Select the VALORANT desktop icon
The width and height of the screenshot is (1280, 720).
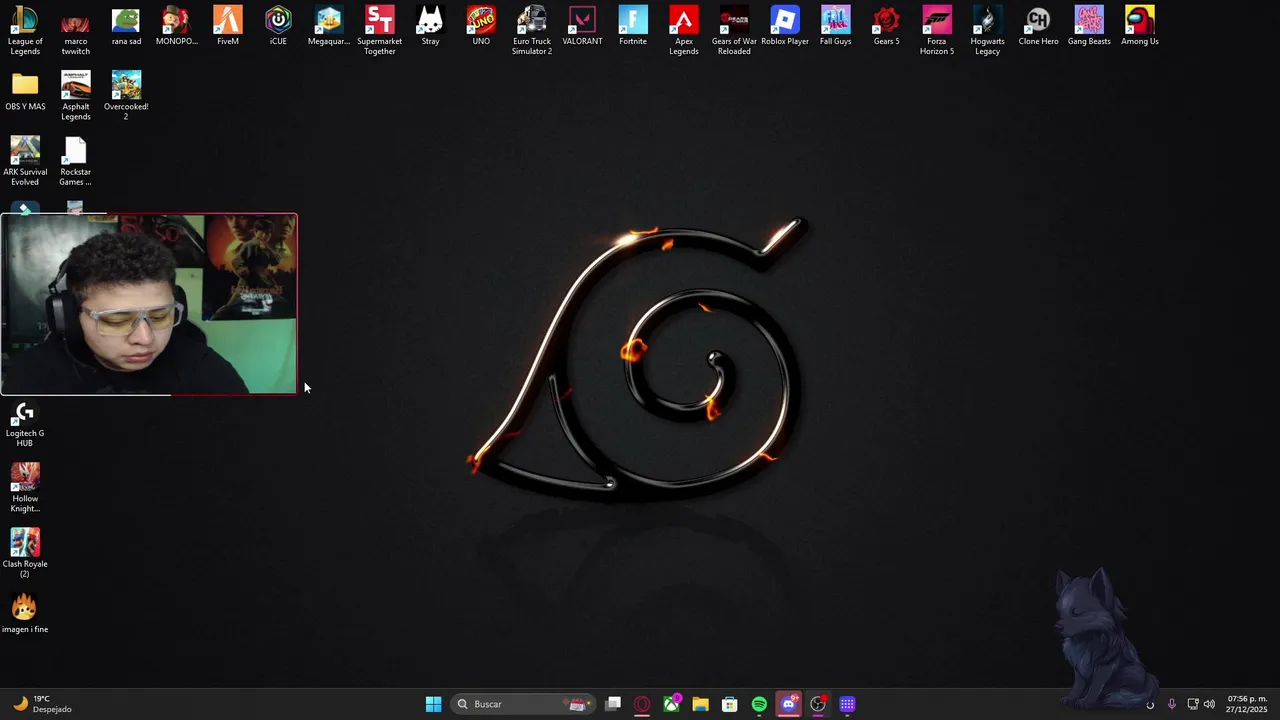(582, 26)
